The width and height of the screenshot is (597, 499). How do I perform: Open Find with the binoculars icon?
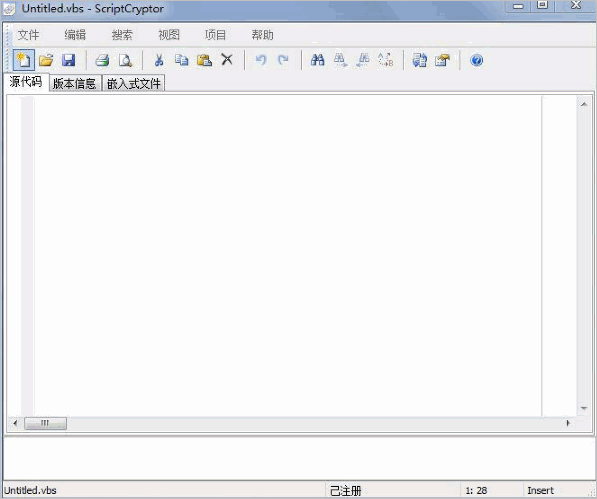(318, 60)
